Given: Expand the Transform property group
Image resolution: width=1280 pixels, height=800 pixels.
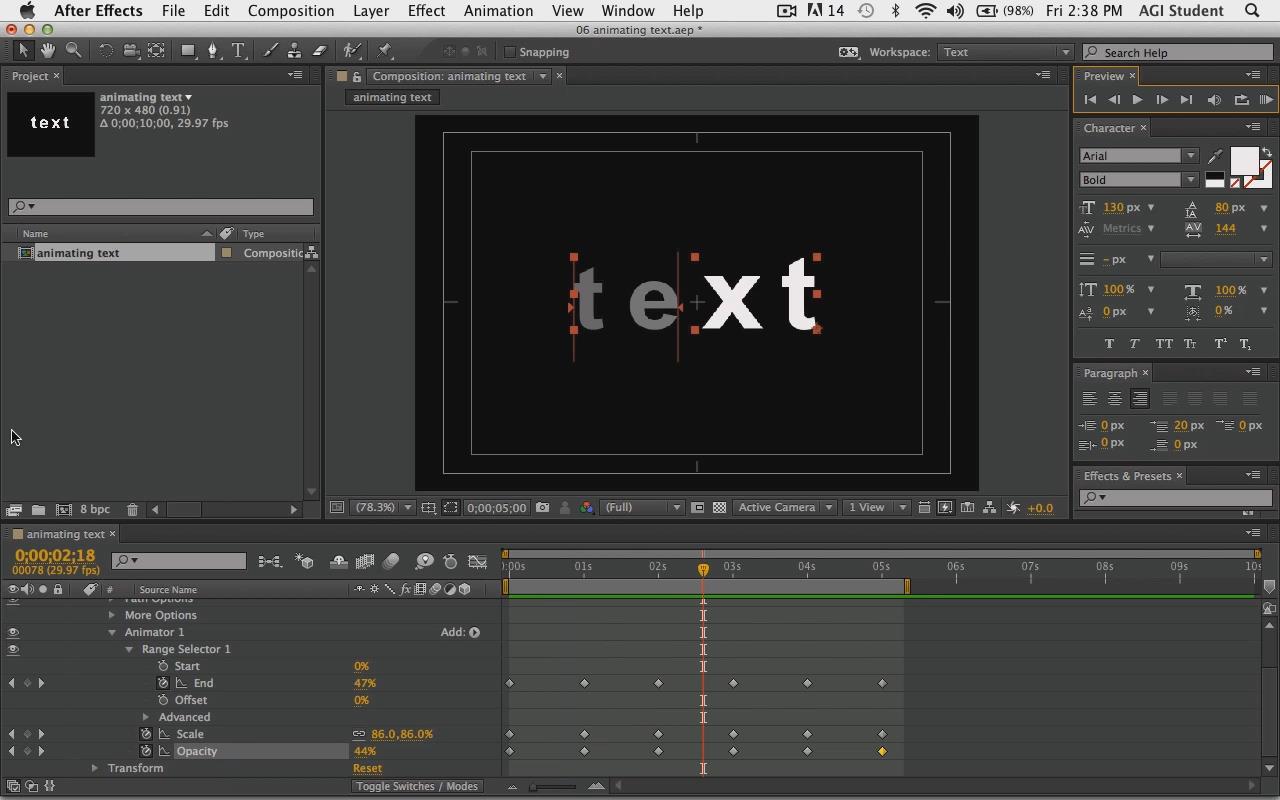Looking at the screenshot, I should pos(95,768).
